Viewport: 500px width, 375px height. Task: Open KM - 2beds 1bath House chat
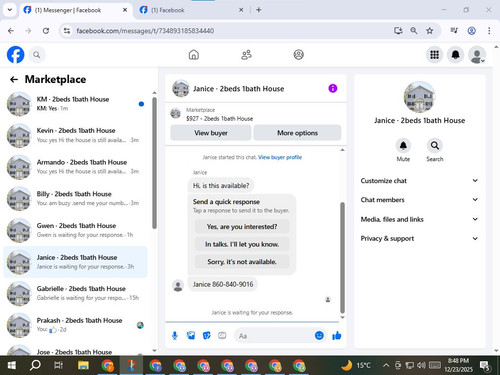point(75,104)
